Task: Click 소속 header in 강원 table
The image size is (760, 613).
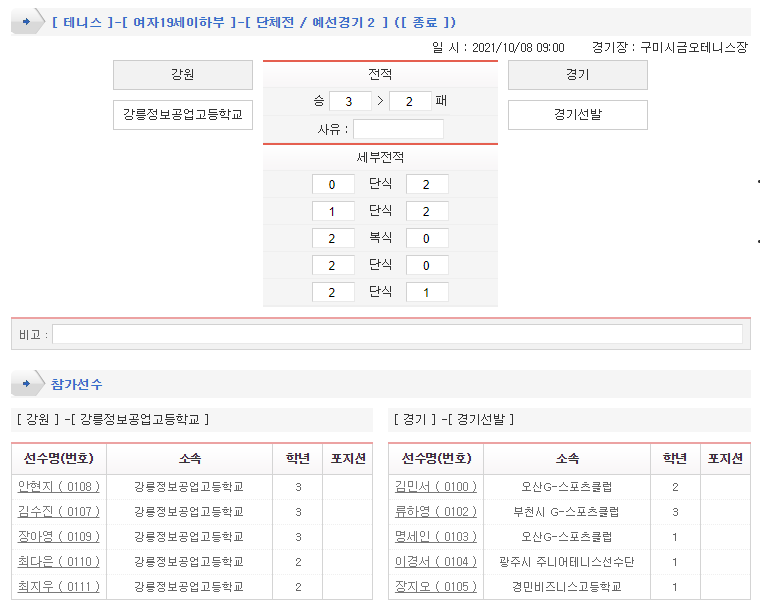Action: 190,458
